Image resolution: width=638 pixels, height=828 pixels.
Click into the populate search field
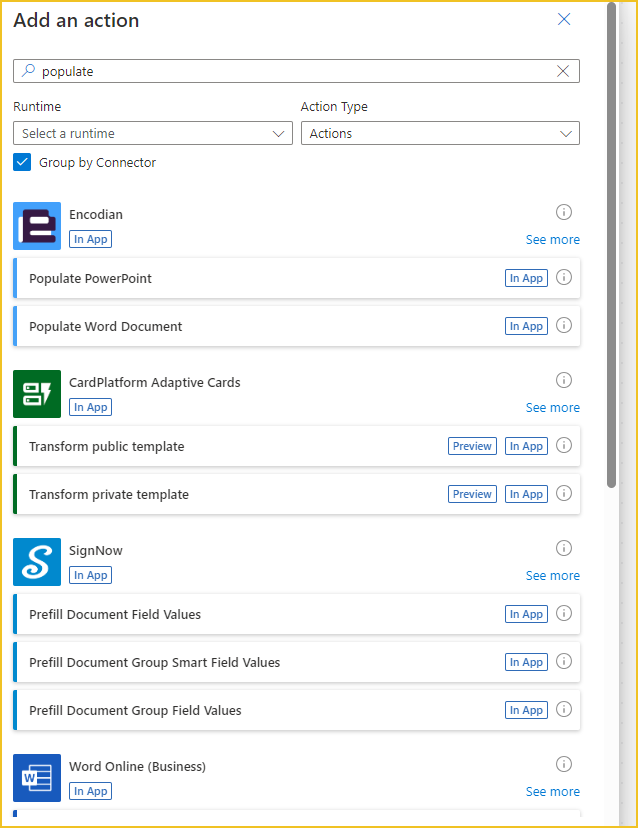296,71
